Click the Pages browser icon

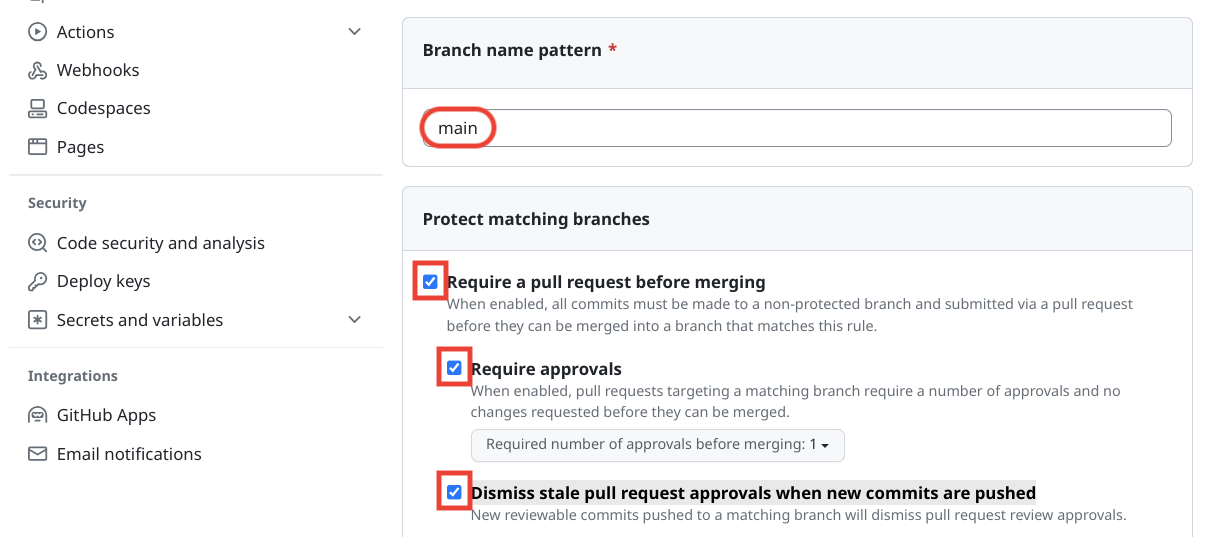pos(38,147)
